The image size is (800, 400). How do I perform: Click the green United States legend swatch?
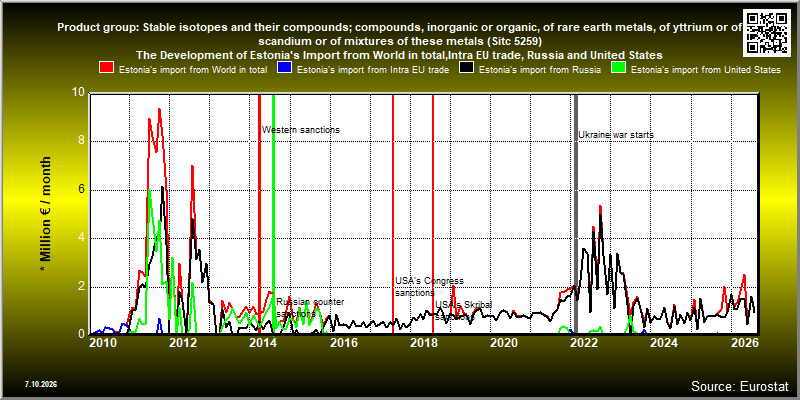pos(619,67)
